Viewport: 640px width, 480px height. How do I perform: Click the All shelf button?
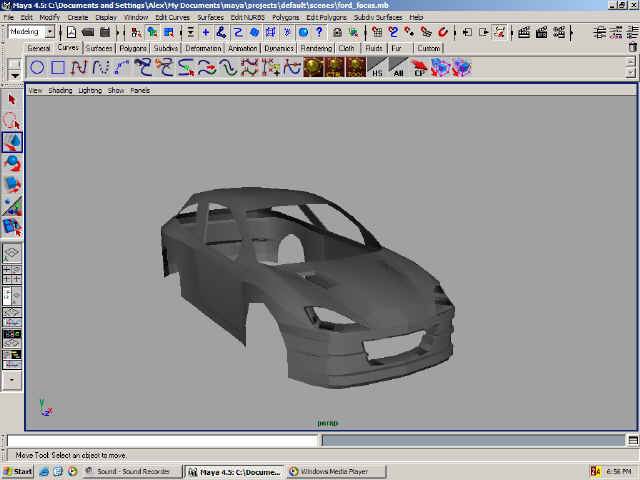(398, 68)
